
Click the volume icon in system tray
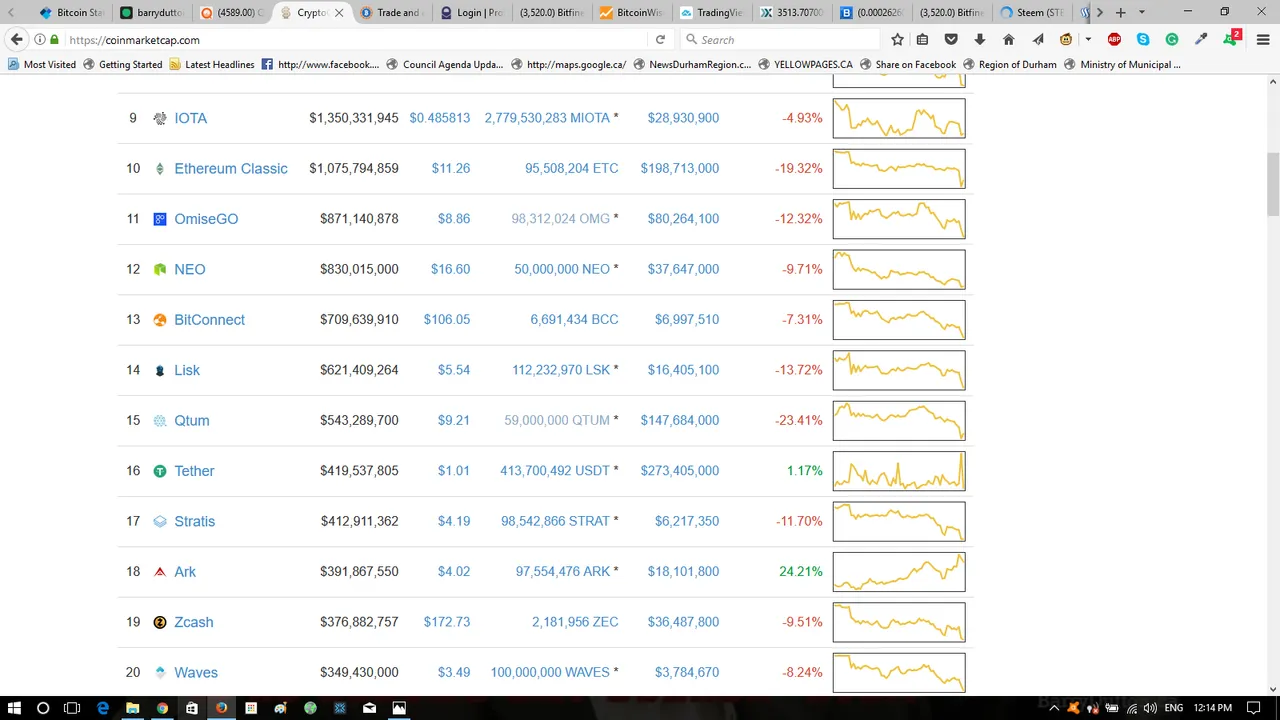point(1149,708)
